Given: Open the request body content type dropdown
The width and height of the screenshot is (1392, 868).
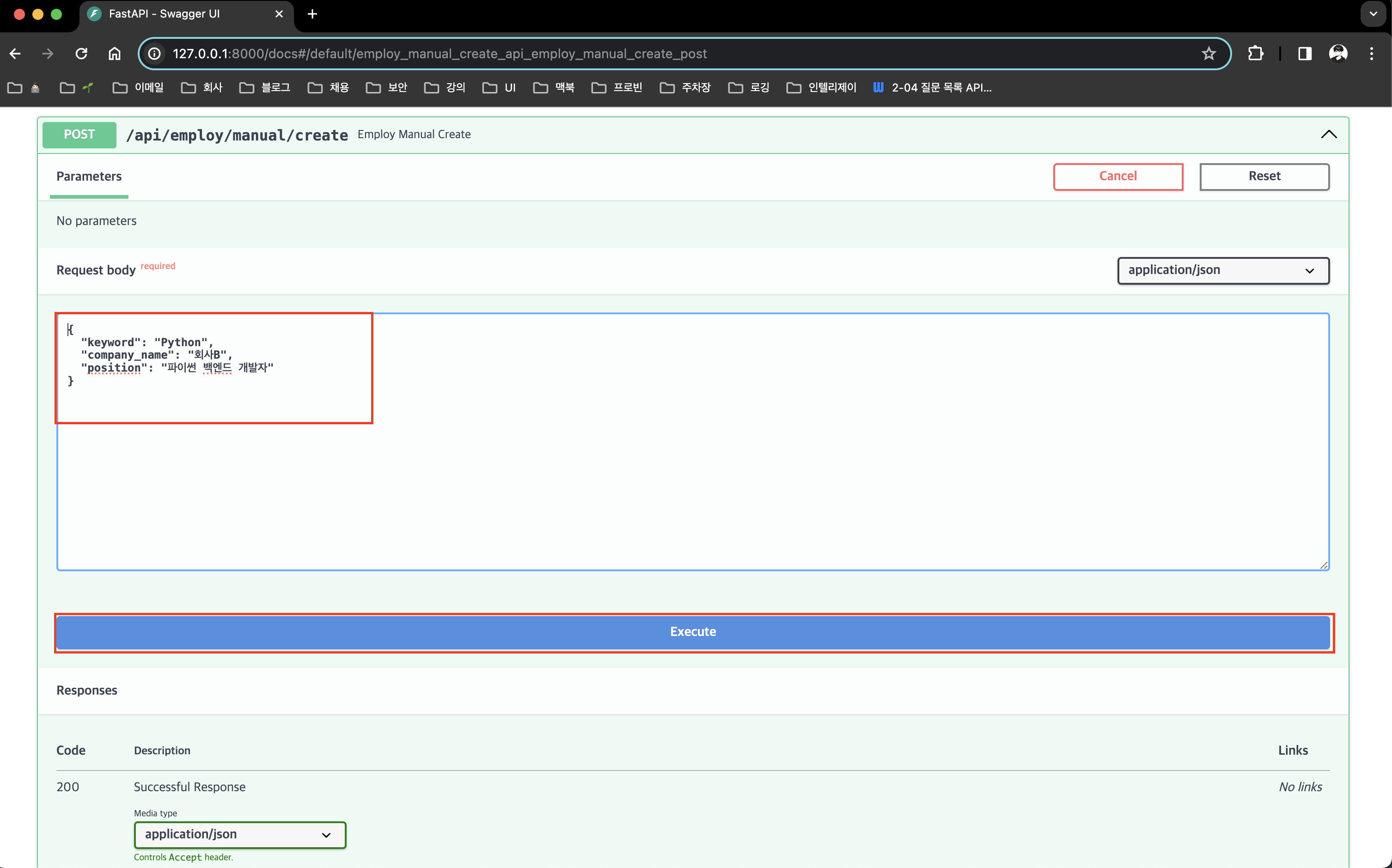Looking at the screenshot, I should pyautogui.click(x=1223, y=270).
